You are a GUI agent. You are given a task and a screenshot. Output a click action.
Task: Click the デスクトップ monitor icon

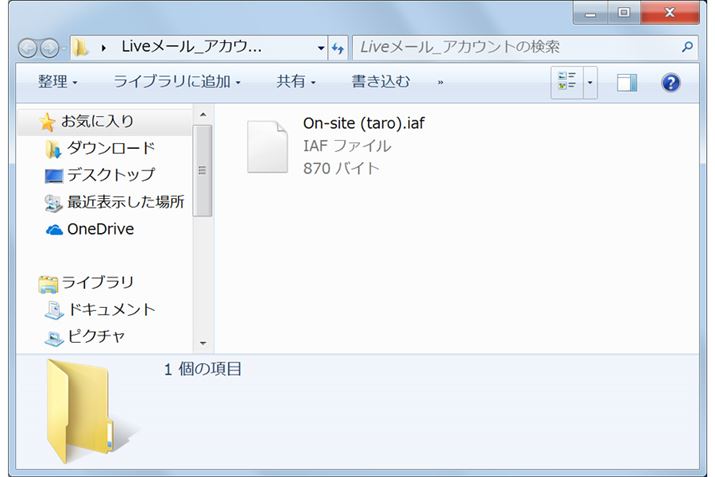(x=53, y=176)
